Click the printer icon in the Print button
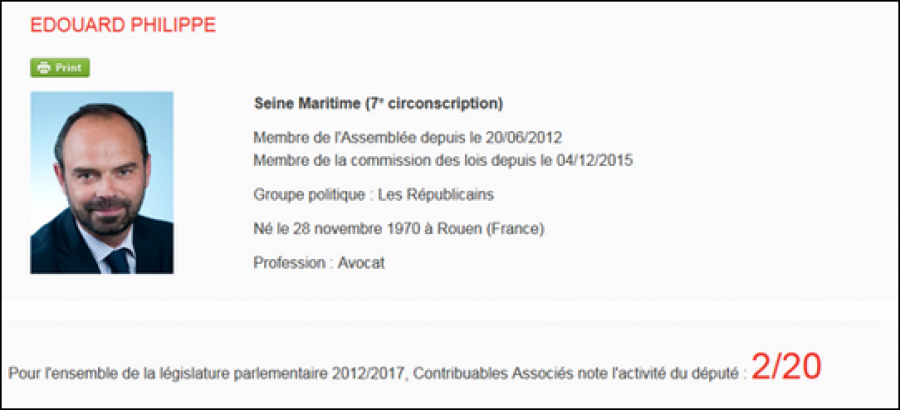 (44, 68)
